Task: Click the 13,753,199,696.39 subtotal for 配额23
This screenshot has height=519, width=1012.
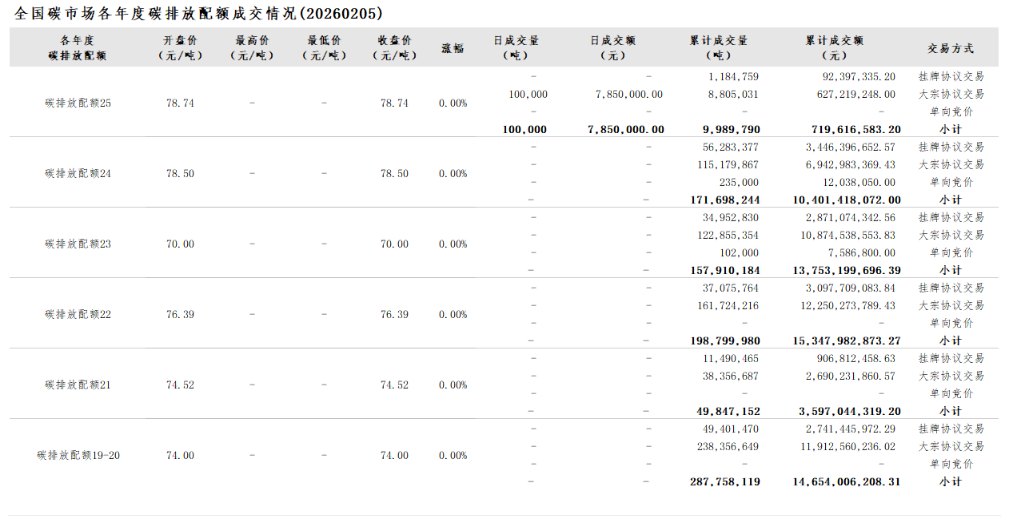Action: [x=846, y=270]
